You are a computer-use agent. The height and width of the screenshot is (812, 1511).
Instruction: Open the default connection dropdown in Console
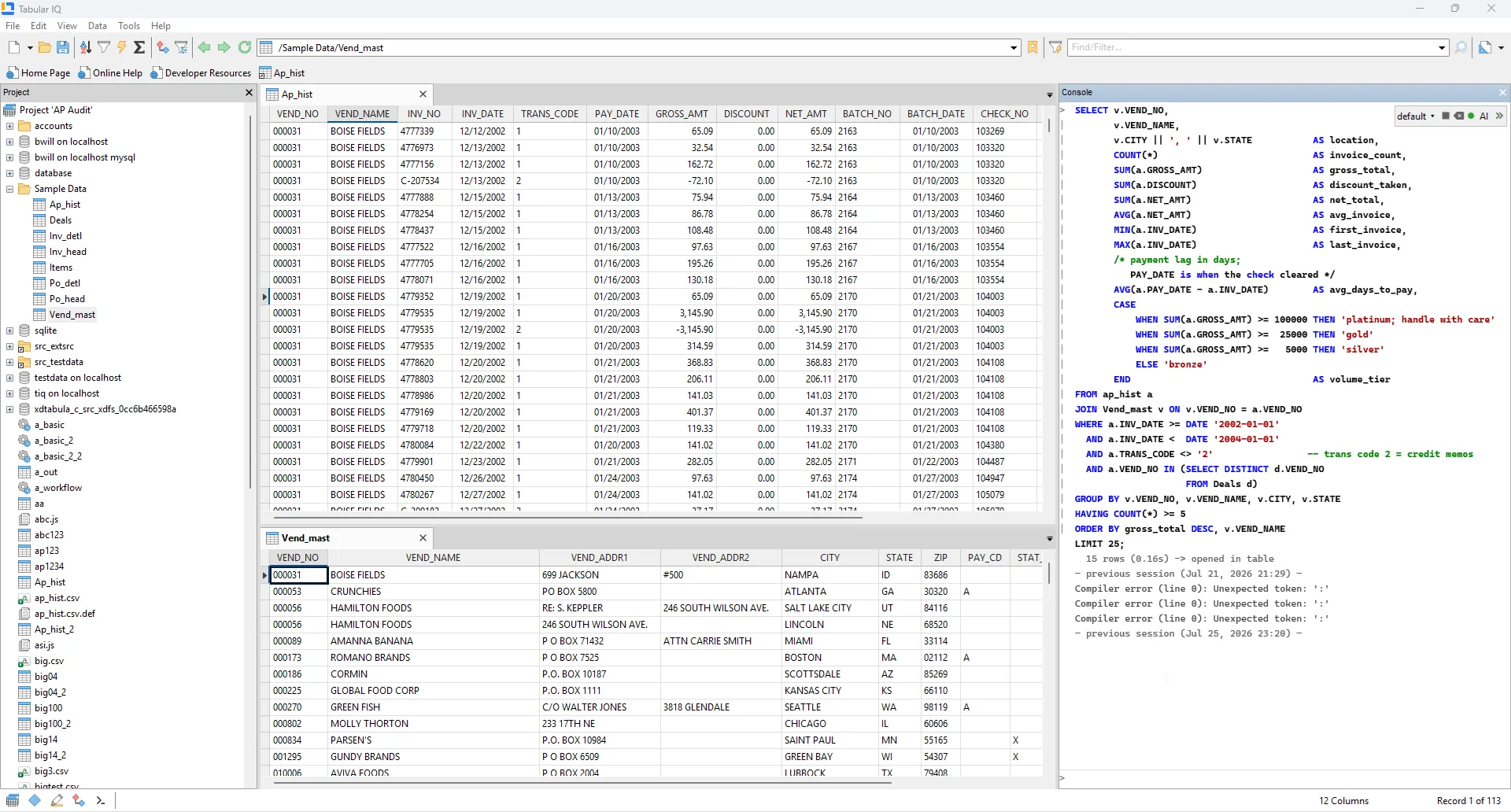click(x=1416, y=116)
